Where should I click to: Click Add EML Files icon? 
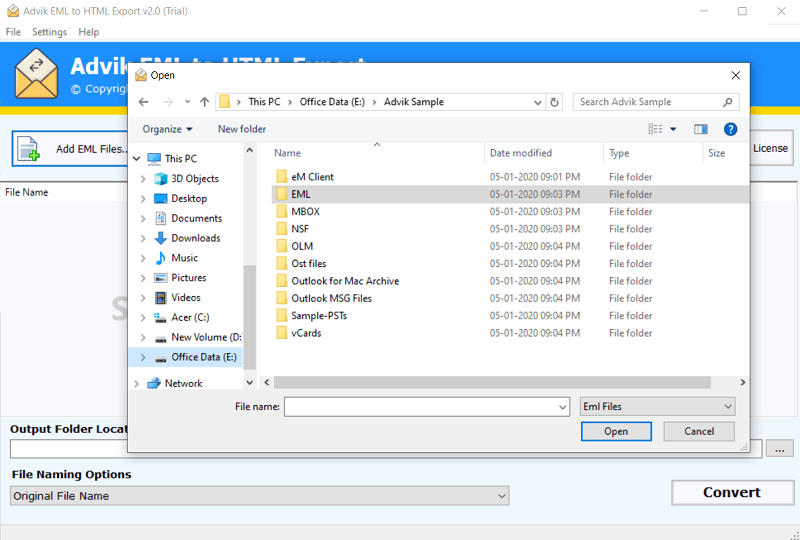(28, 149)
